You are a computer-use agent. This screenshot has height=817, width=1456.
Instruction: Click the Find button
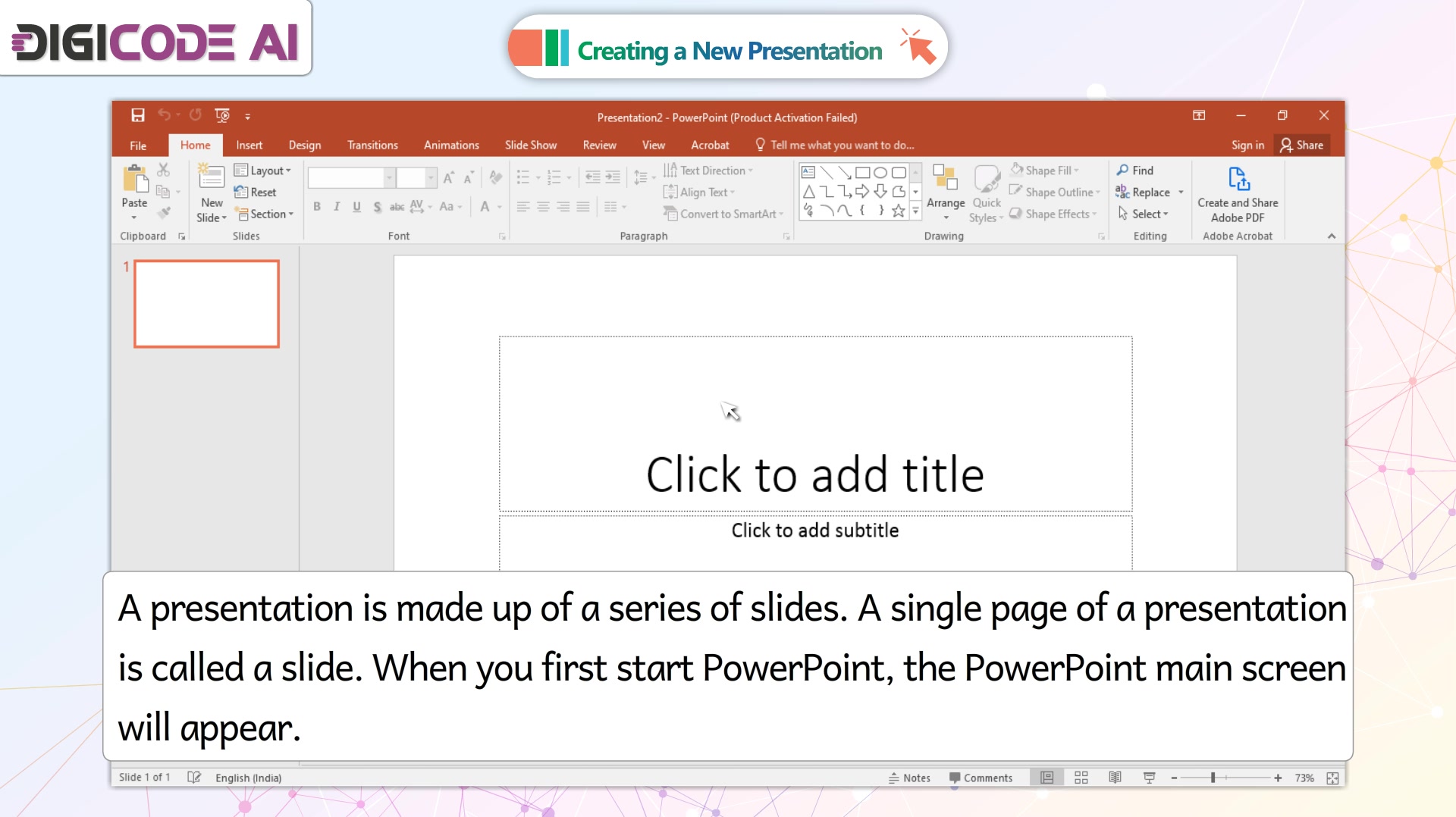(1134, 171)
